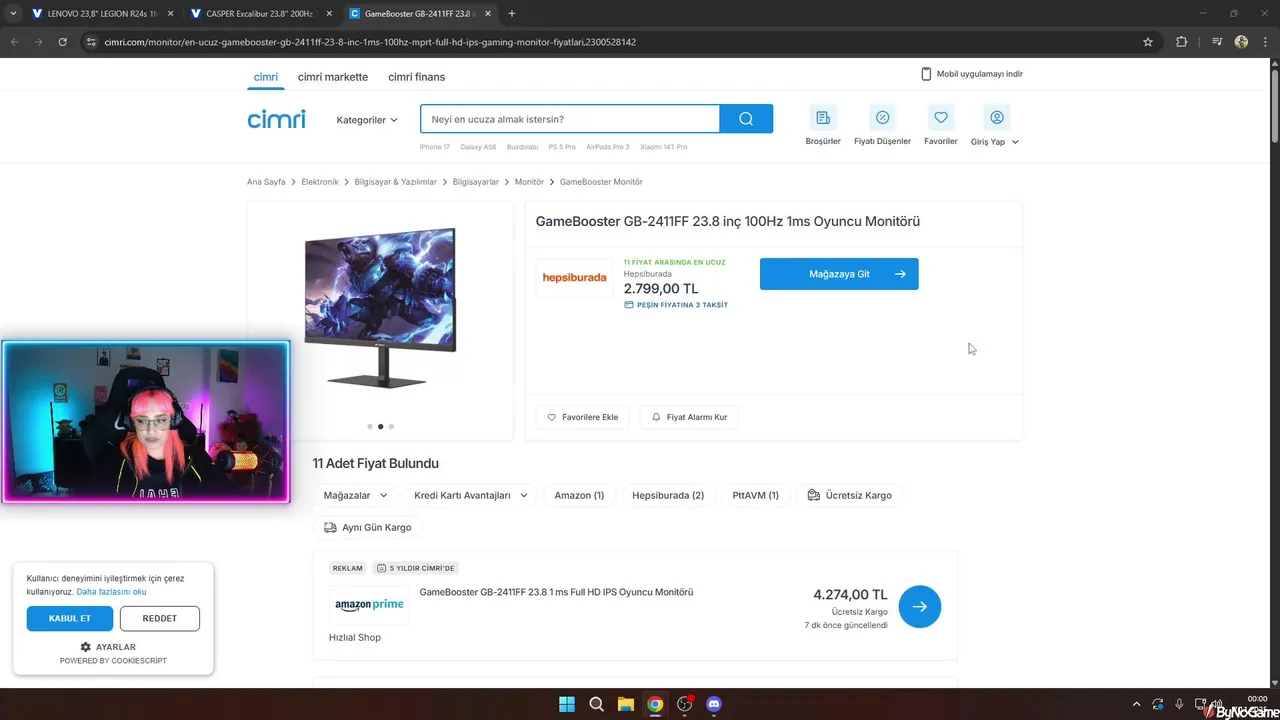1280x720 pixels.
Task: Click the product search input field
Action: pos(570,119)
